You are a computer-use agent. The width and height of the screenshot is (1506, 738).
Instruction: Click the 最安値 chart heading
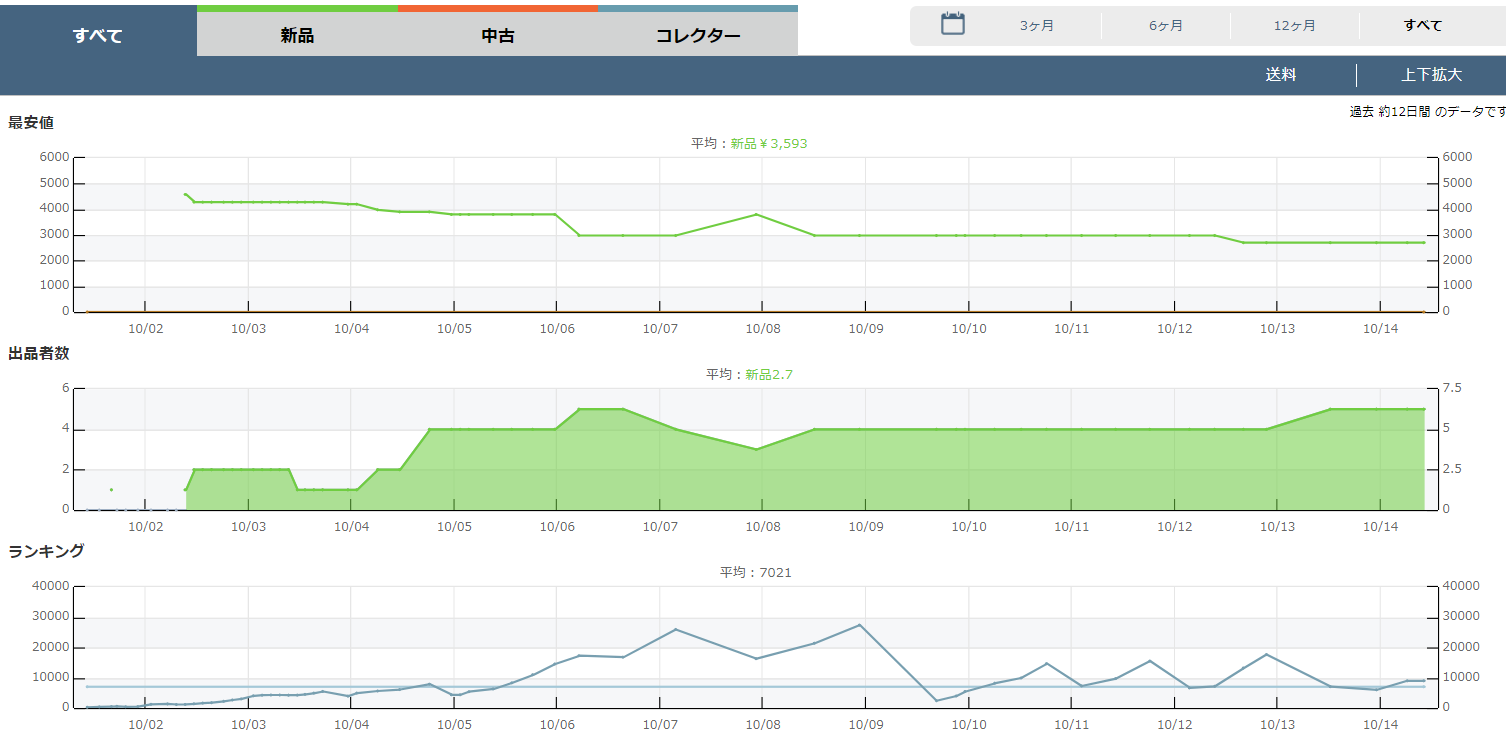coord(31,123)
